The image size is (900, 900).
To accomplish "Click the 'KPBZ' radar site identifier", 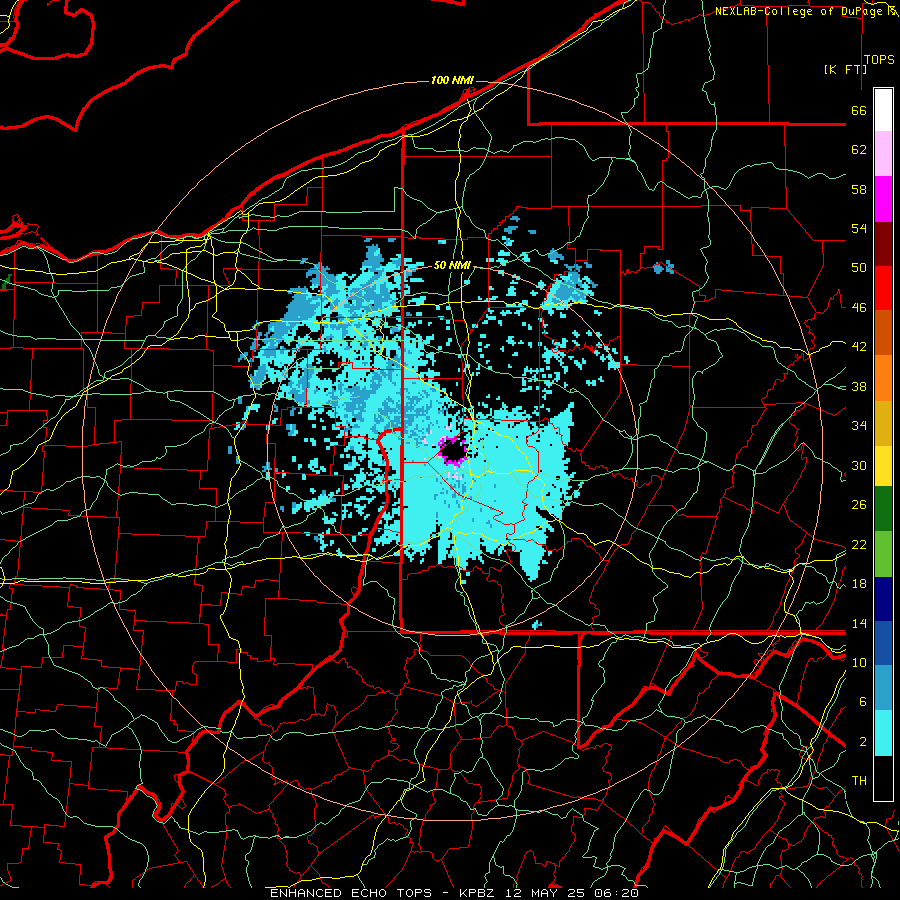I will (479, 893).
